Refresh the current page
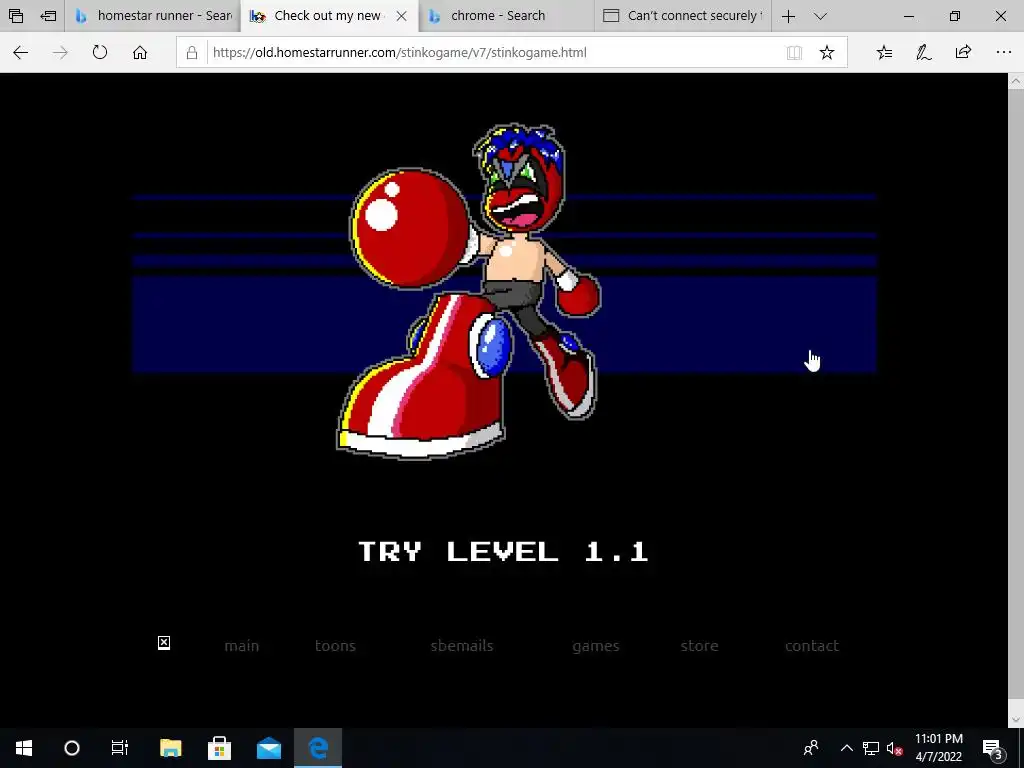The height and width of the screenshot is (768, 1024). [100, 52]
